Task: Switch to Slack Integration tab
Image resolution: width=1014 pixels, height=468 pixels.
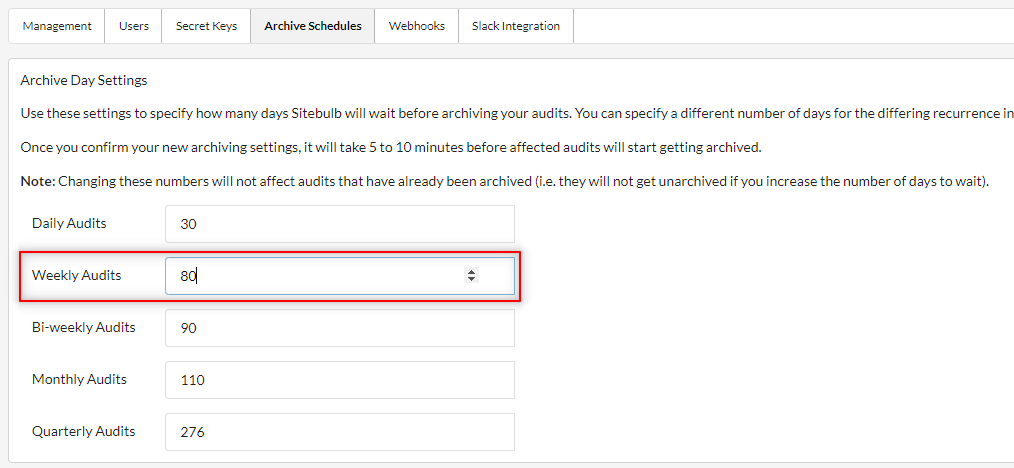Action: 516,27
